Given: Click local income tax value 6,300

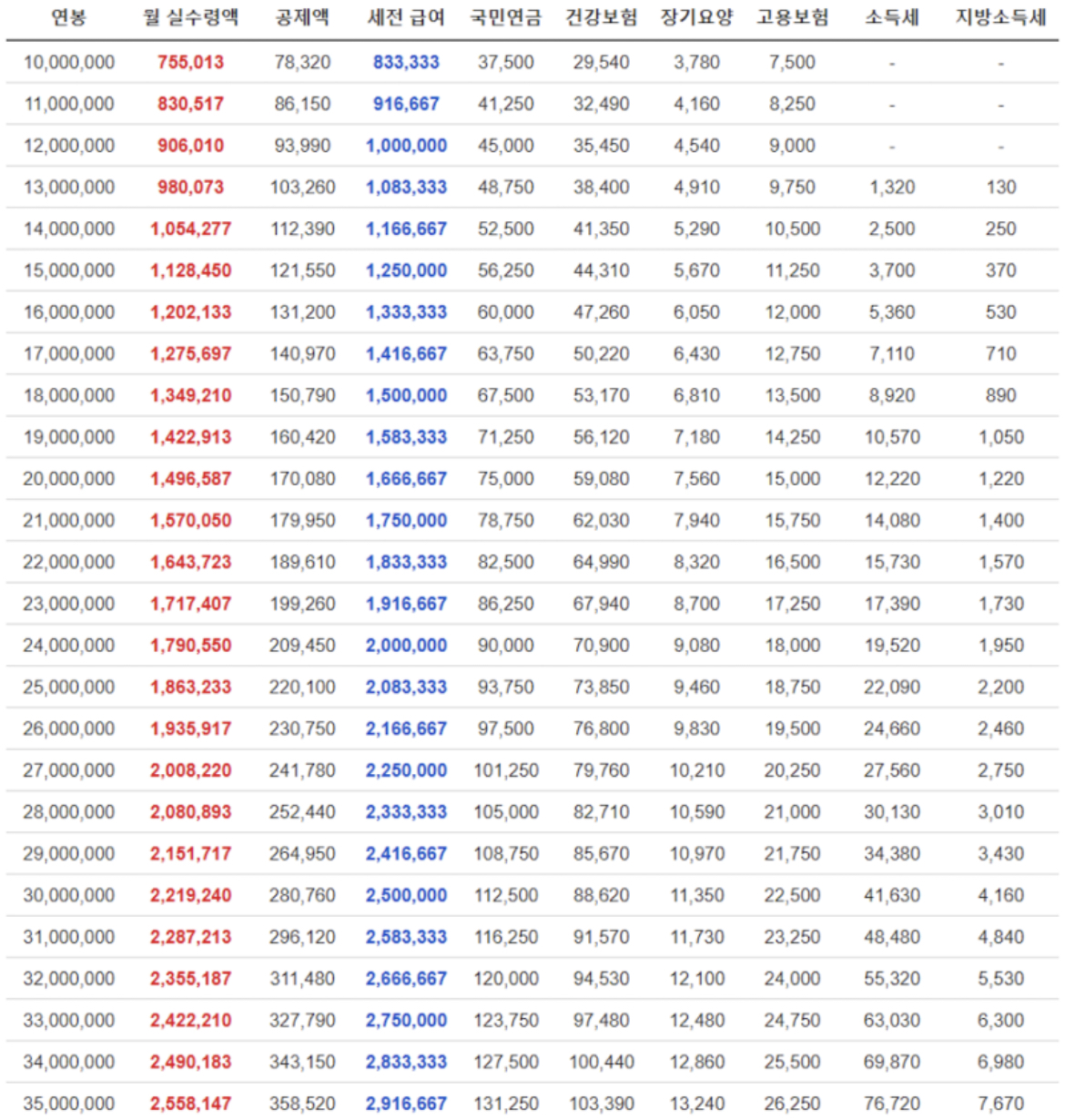Looking at the screenshot, I should click(x=1000, y=1021).
